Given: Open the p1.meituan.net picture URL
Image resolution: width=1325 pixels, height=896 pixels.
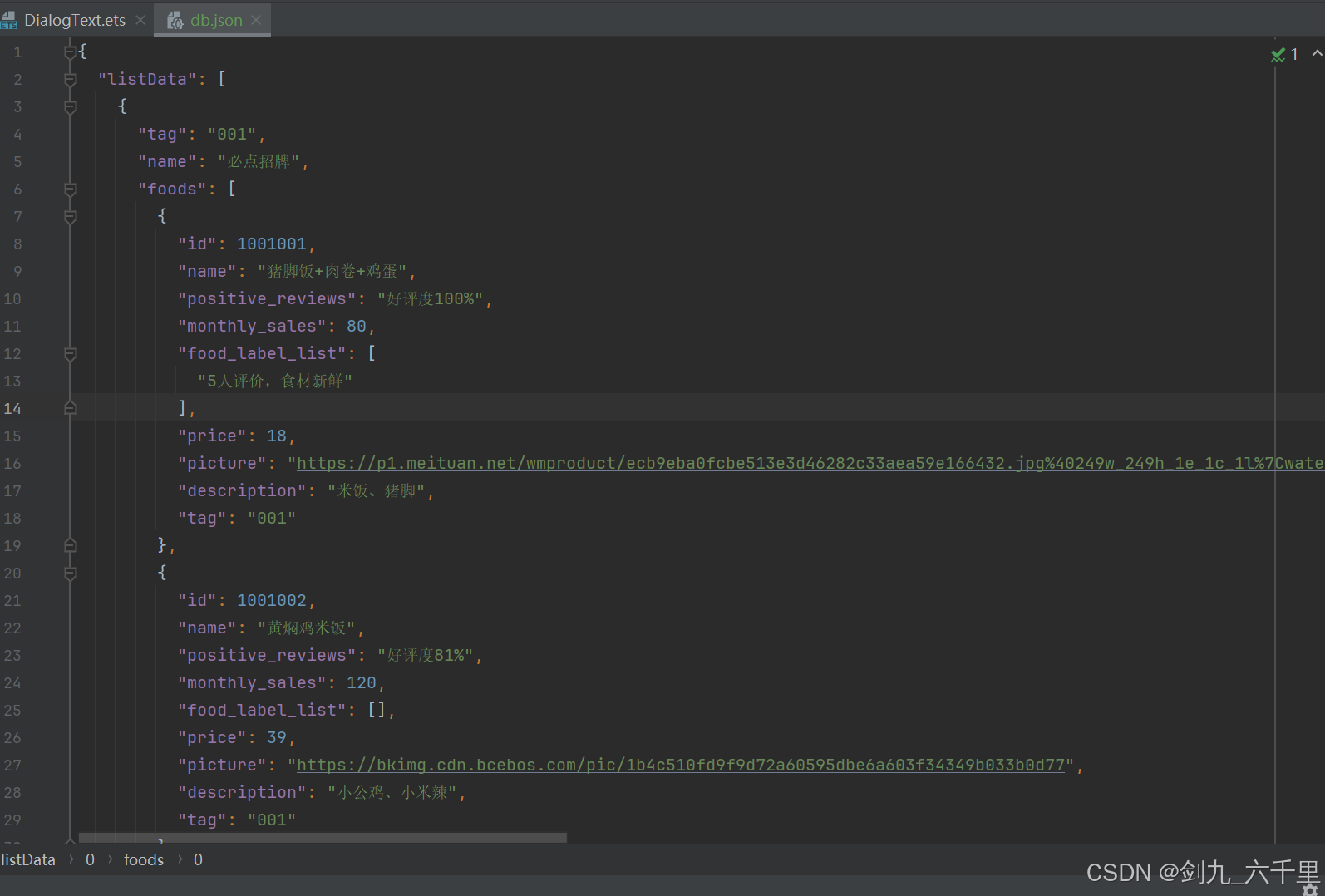Looking at the screenshot, I should click(x=810, y=464).
